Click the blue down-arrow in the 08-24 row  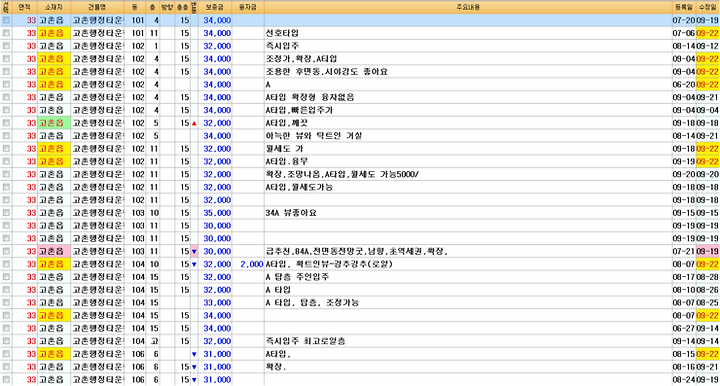194,380
